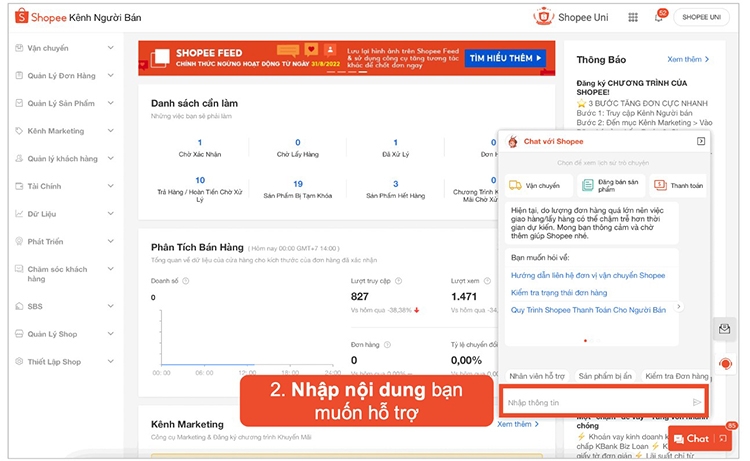Click the Kênh Marketing tag icon

pyautogui.click(x=19, y=131)
